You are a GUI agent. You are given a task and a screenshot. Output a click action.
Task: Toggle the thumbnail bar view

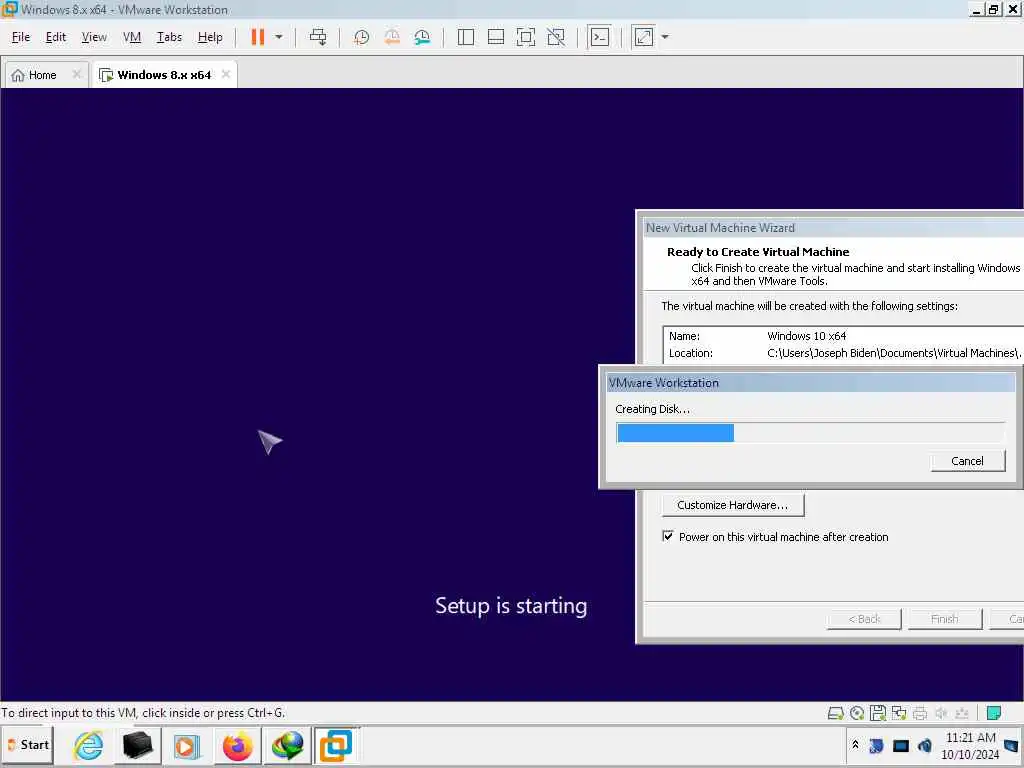(x=496, y=37)
